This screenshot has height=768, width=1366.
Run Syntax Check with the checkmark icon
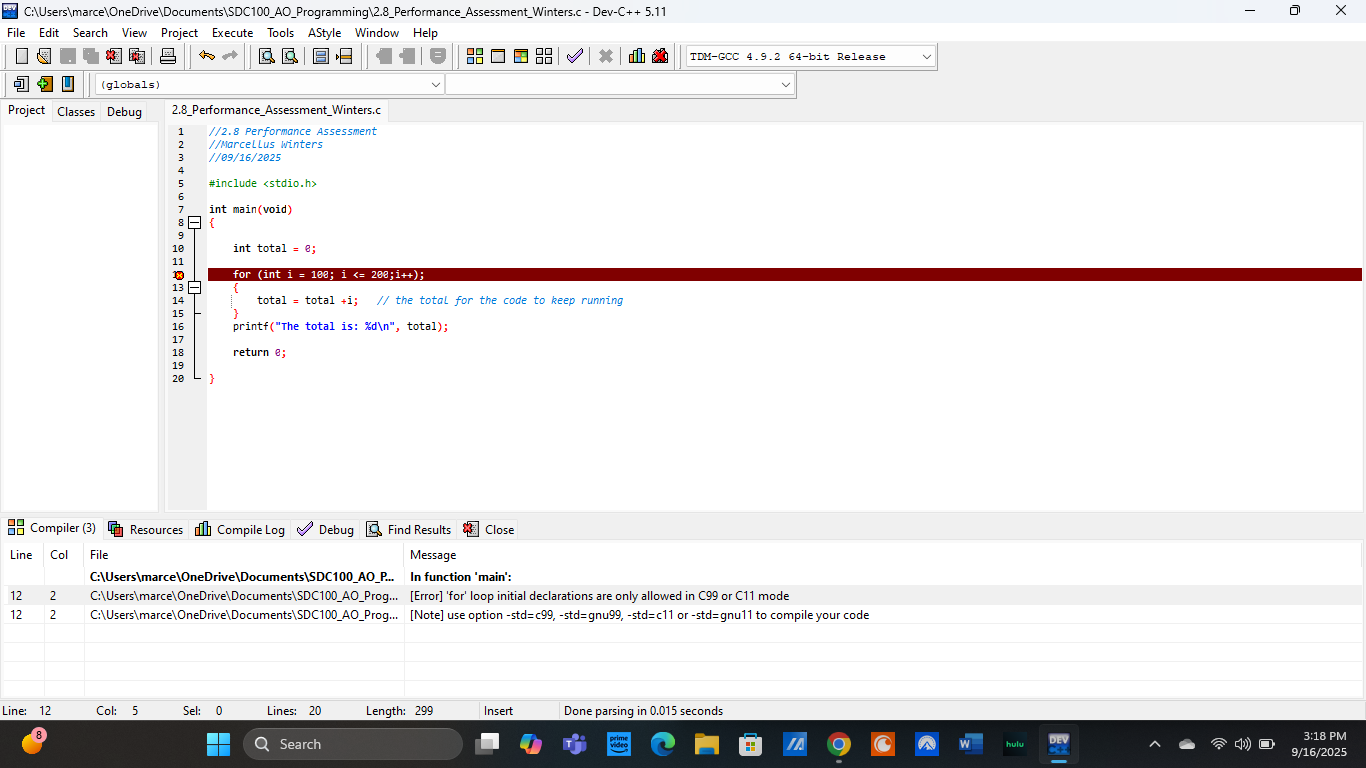tap(574, 56)
